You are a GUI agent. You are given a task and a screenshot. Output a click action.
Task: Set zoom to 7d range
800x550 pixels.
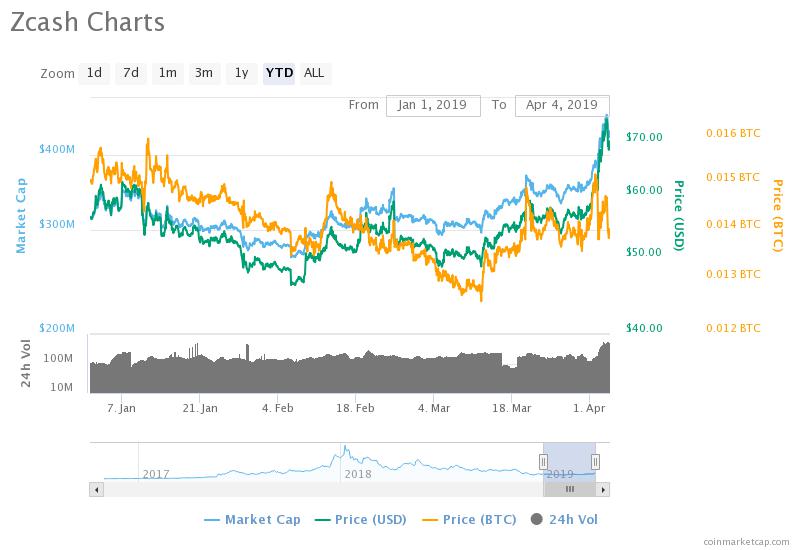point(131,73)
